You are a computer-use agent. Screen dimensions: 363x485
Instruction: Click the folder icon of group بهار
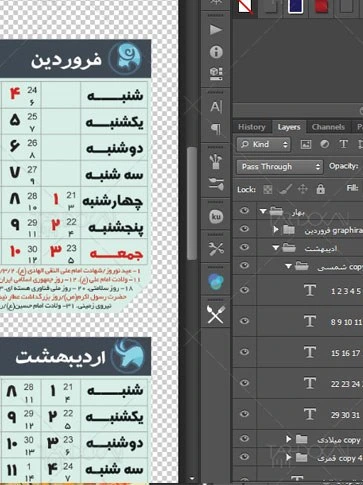pos(276,211)
